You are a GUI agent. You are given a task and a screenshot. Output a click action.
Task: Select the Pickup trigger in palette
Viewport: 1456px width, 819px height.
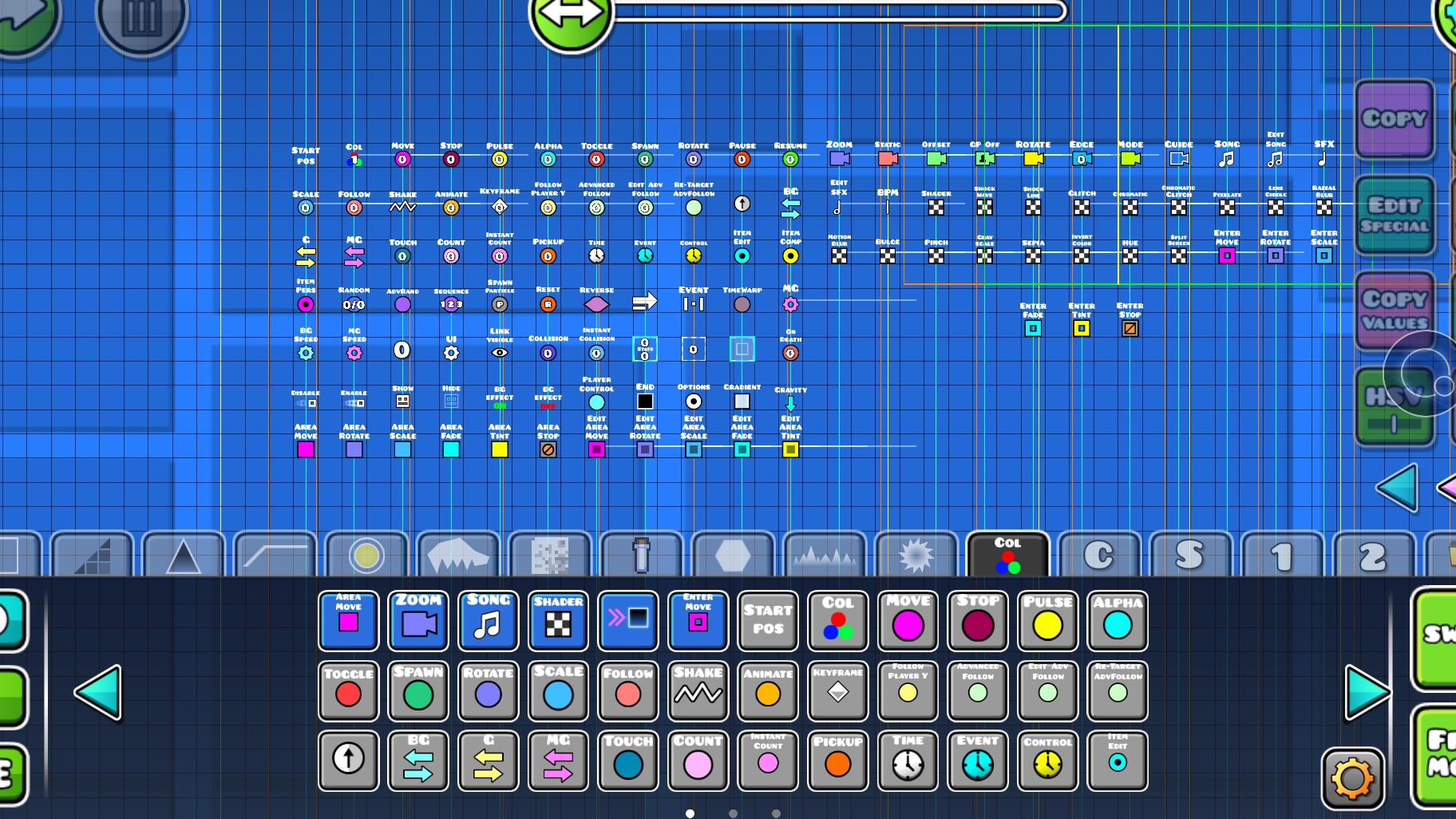click(x=838, y=761)
